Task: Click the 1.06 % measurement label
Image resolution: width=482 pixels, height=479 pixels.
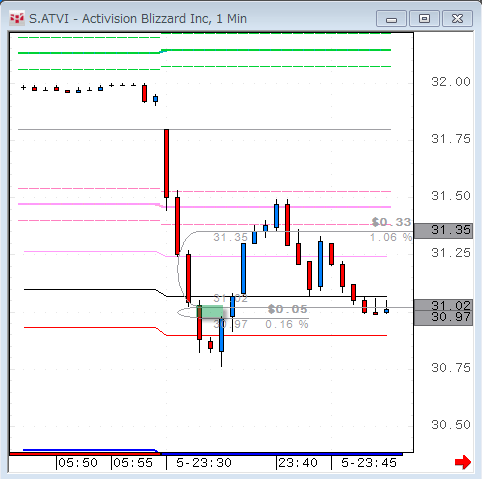Action: pyautogui.click(x=391, y=237)
